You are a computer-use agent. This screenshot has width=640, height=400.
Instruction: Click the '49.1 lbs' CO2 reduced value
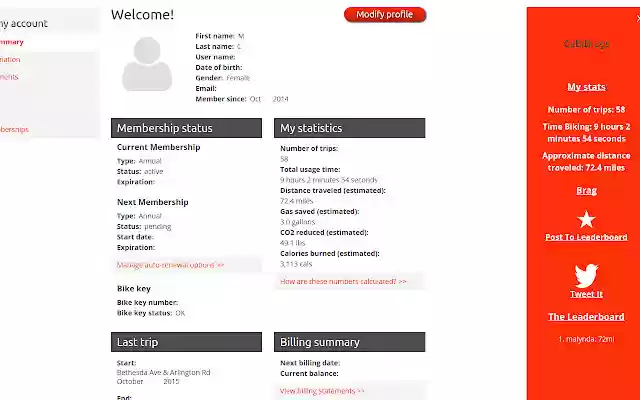(x=292, y=243)
